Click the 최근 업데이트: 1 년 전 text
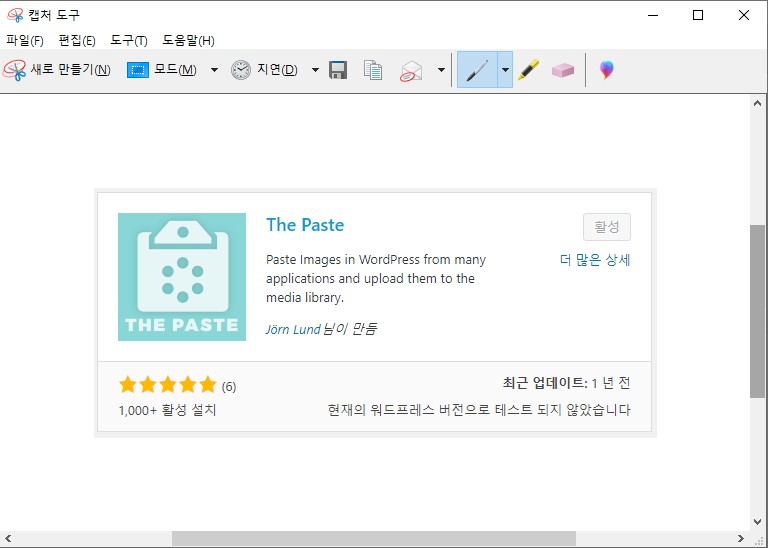 [x=566, y=382]
